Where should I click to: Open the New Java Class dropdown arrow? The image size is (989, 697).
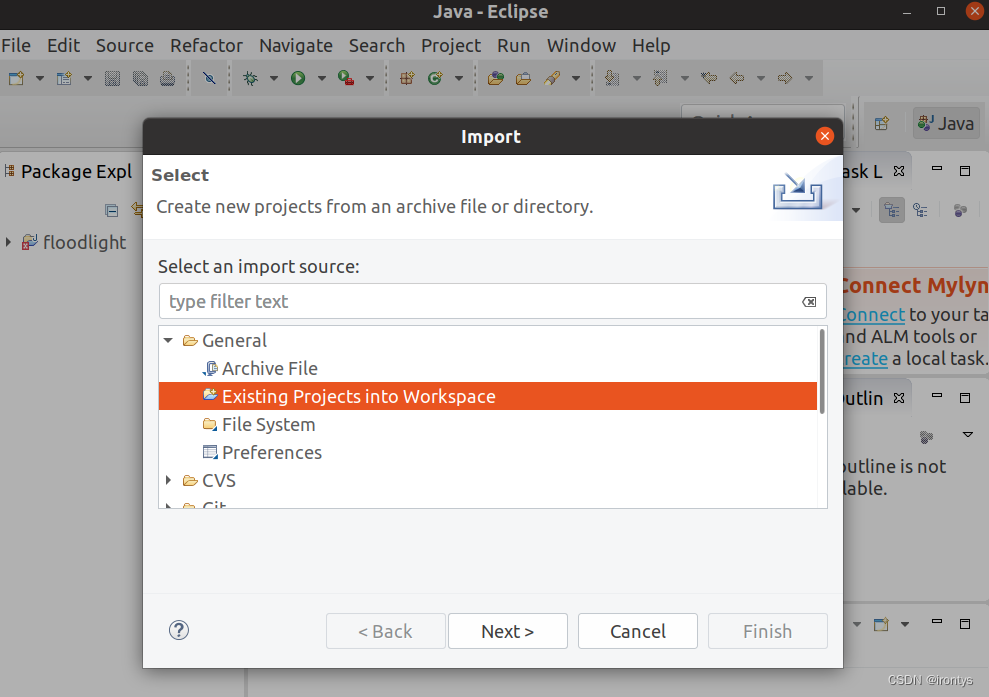[459, 78]
